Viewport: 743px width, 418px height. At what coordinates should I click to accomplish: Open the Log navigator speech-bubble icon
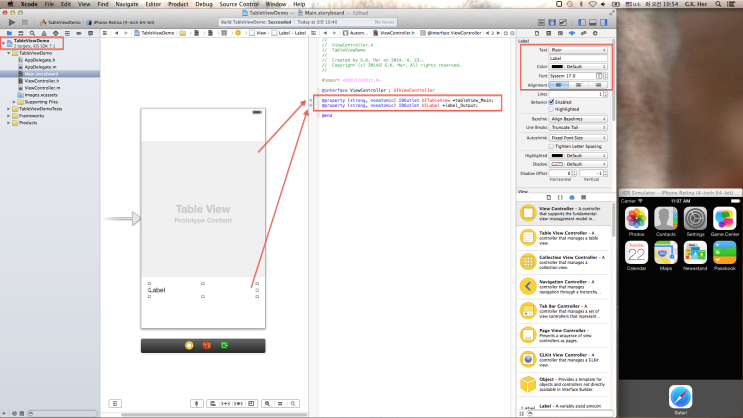tap(91, 33)
